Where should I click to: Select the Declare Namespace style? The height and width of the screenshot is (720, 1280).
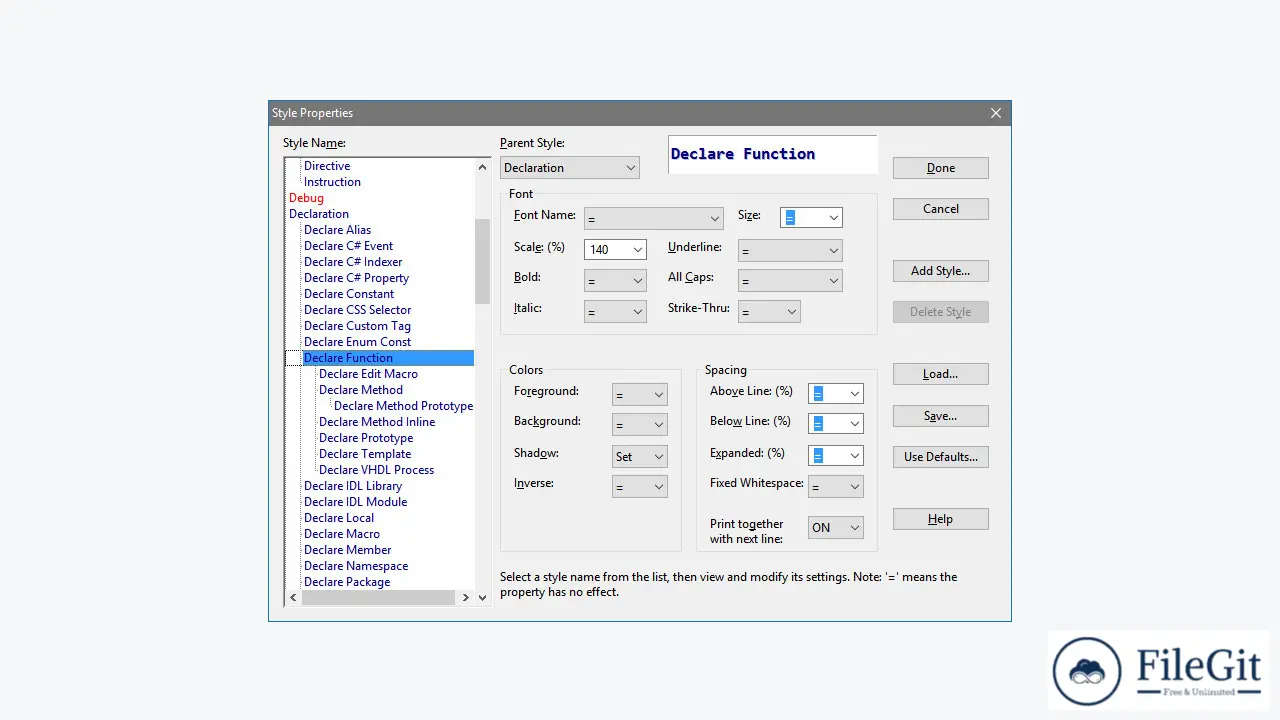(x=356, y=566)
